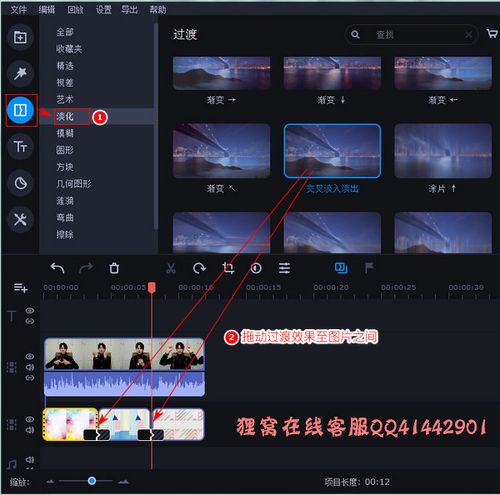500x495 pixels.
Task: Select the 涟漪 category
Action: click(65, 201)
